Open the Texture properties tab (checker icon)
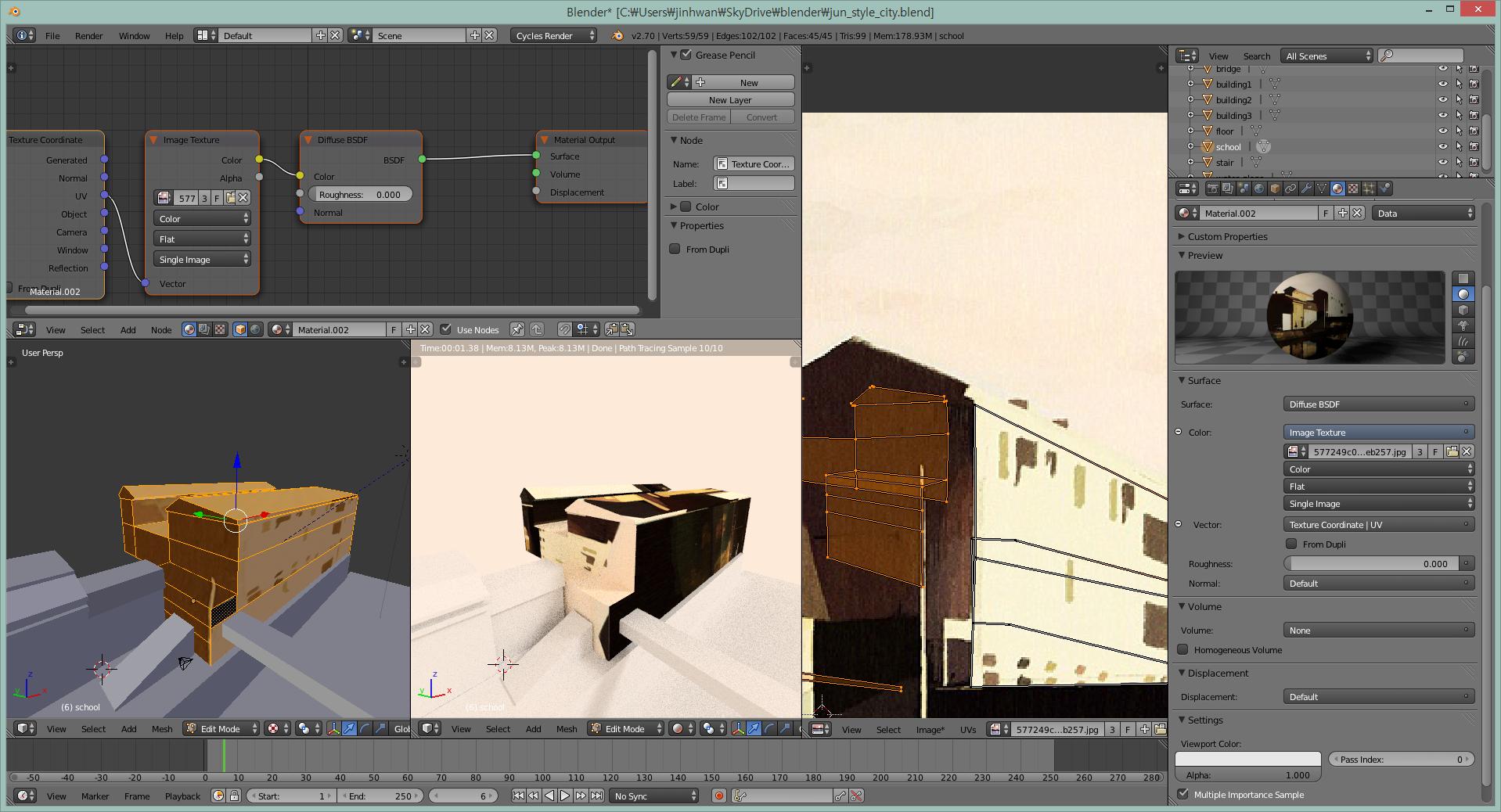Screen dimensions: 1501x812 tap(1353, 189)
